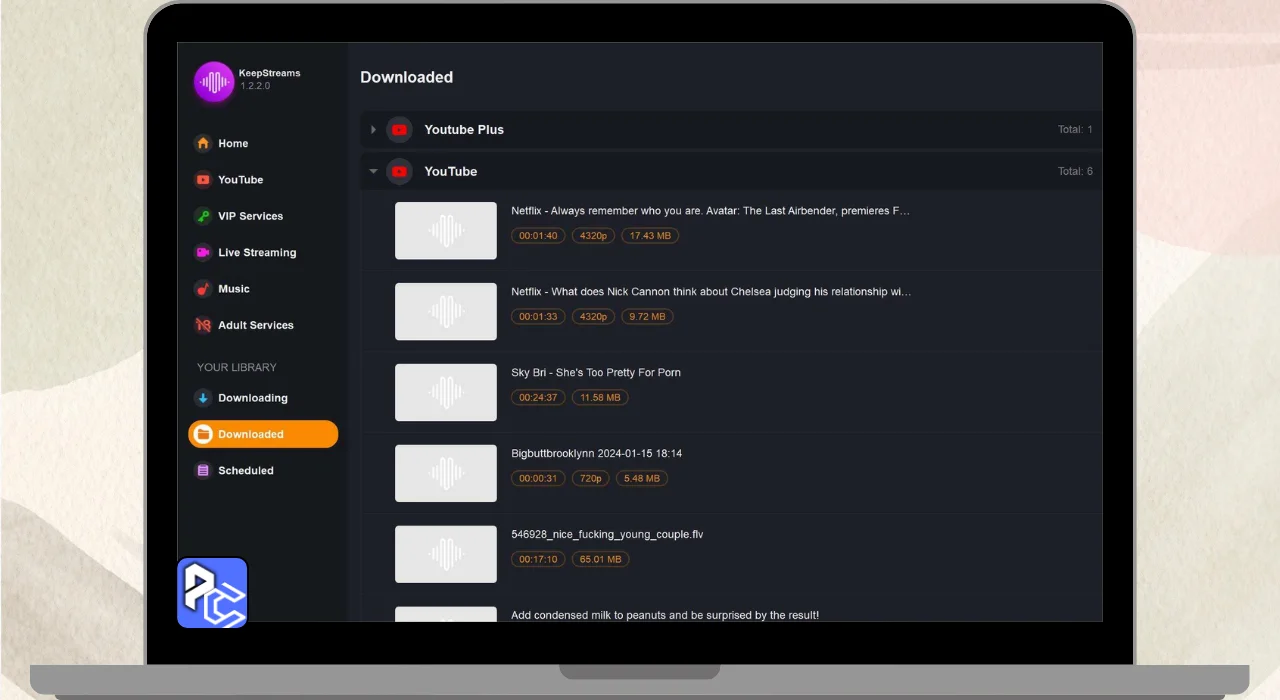
Task: Click the 546928 flv file name
Action: 607,534
